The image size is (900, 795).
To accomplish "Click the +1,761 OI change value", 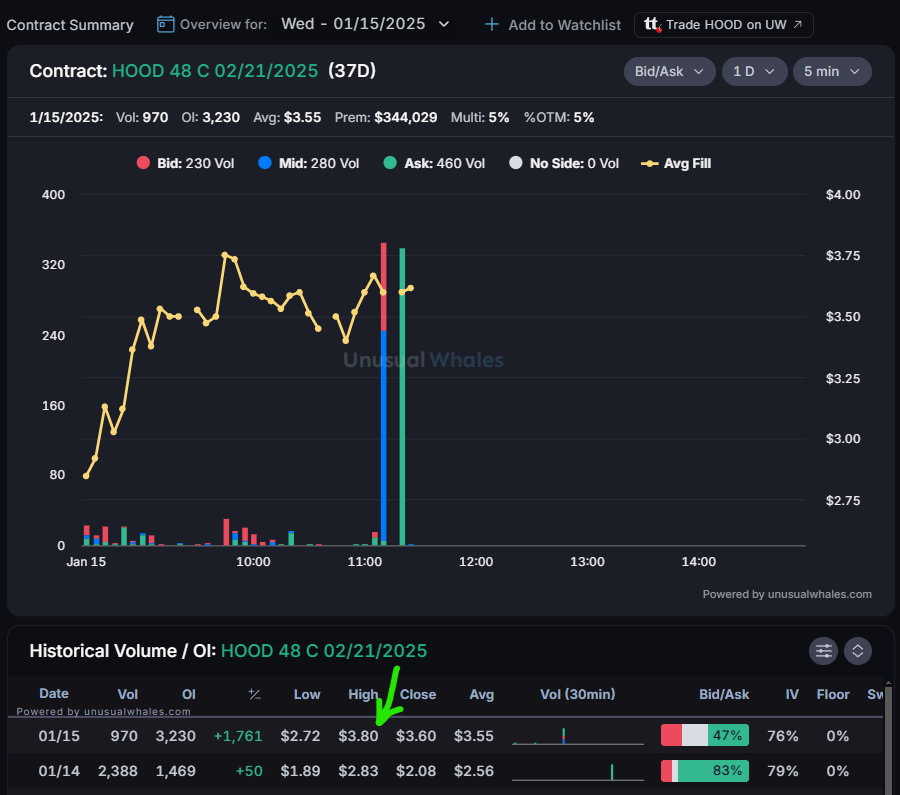I will pyautogui.click(x=238, y=736).
